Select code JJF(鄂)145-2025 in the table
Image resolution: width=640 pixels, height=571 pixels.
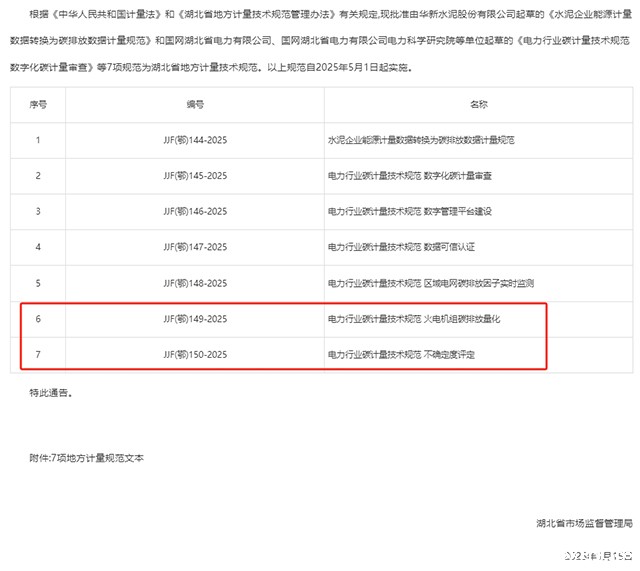(195, 176)
